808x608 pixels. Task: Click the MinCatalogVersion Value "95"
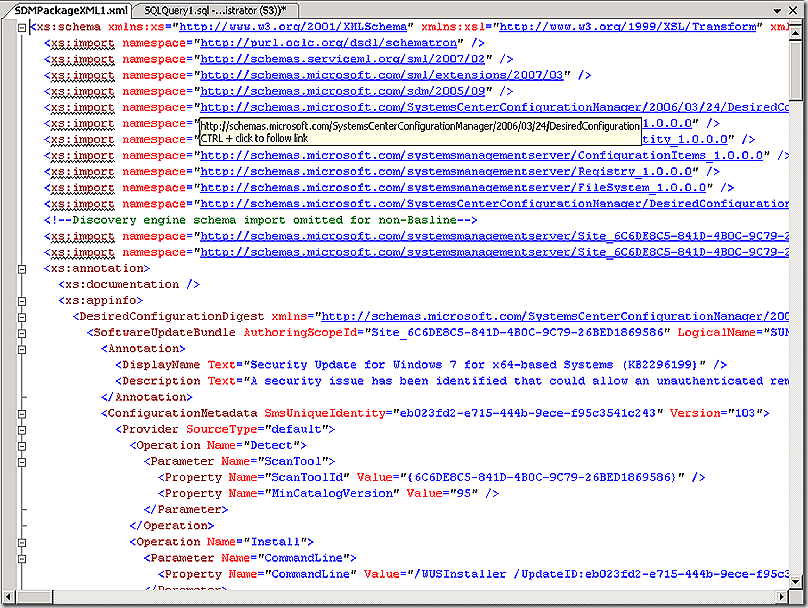tap(464, 494)
